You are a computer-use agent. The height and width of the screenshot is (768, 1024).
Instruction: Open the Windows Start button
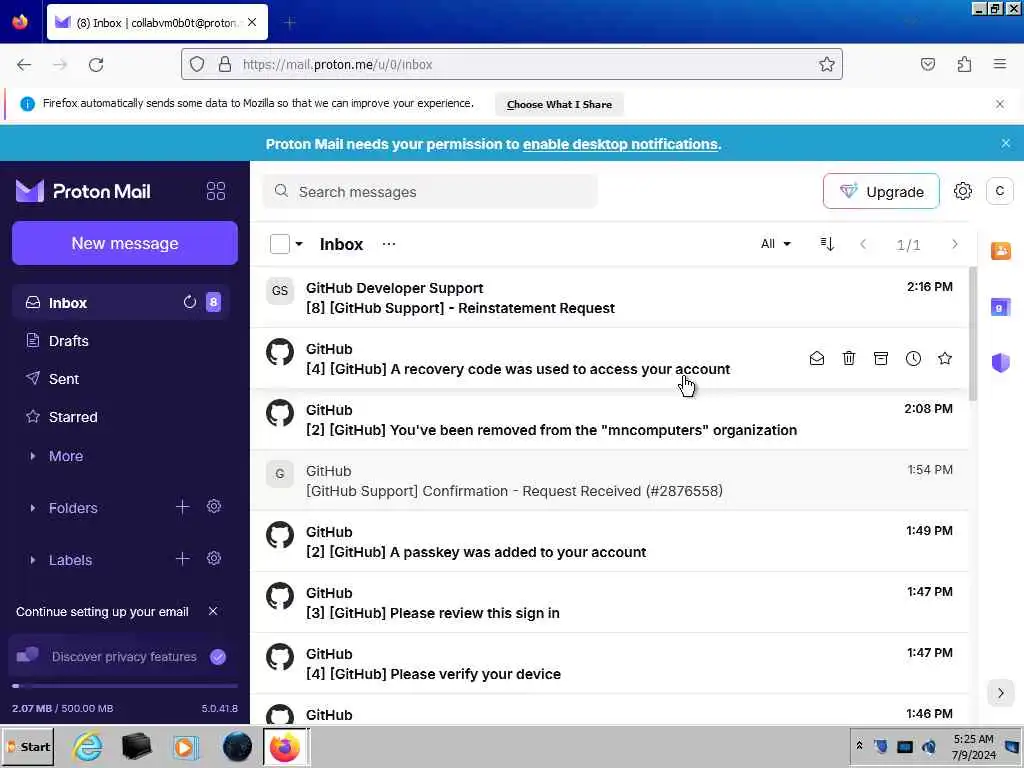click(27, 746)
